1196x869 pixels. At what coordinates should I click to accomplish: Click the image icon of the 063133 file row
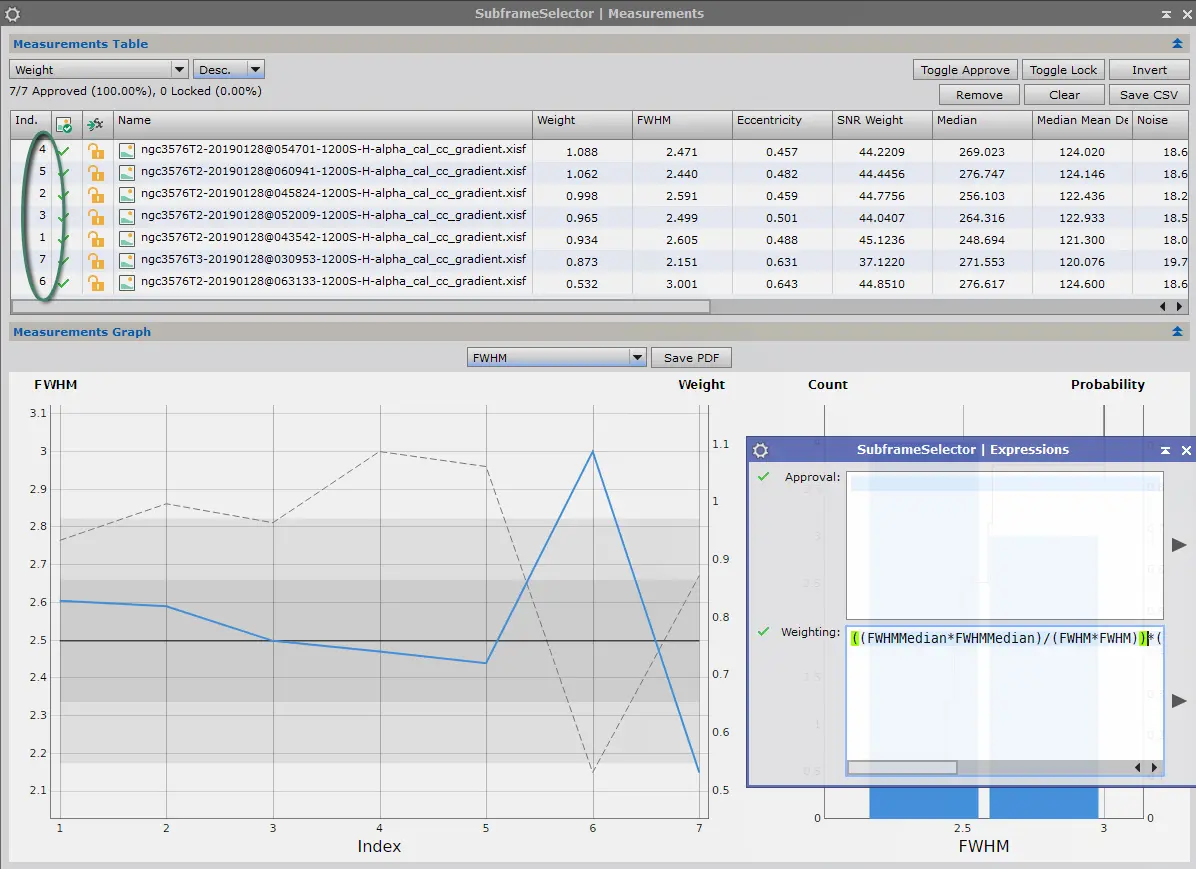pyautogui.click(x=127, y=282)
